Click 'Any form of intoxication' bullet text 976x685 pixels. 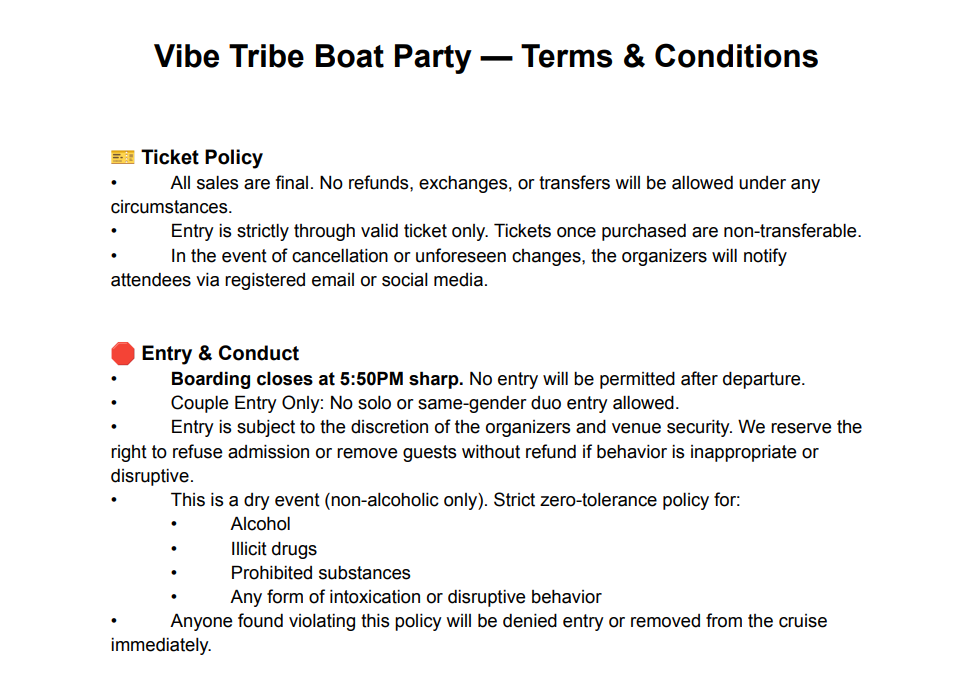[416, 597]
